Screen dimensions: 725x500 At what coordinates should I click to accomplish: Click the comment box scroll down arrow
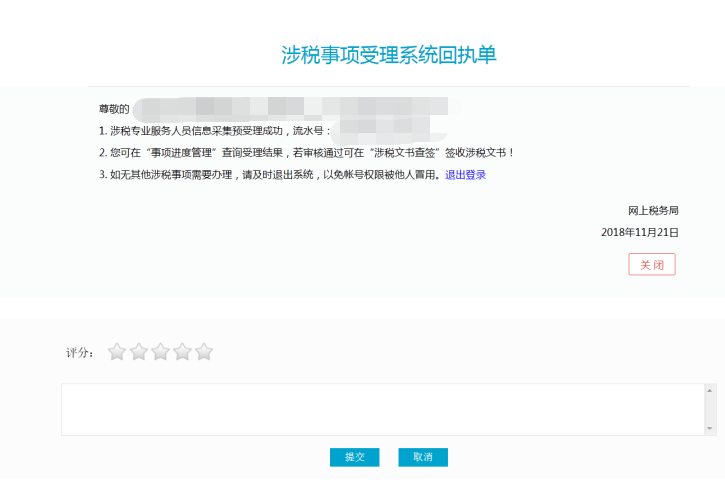710,429
